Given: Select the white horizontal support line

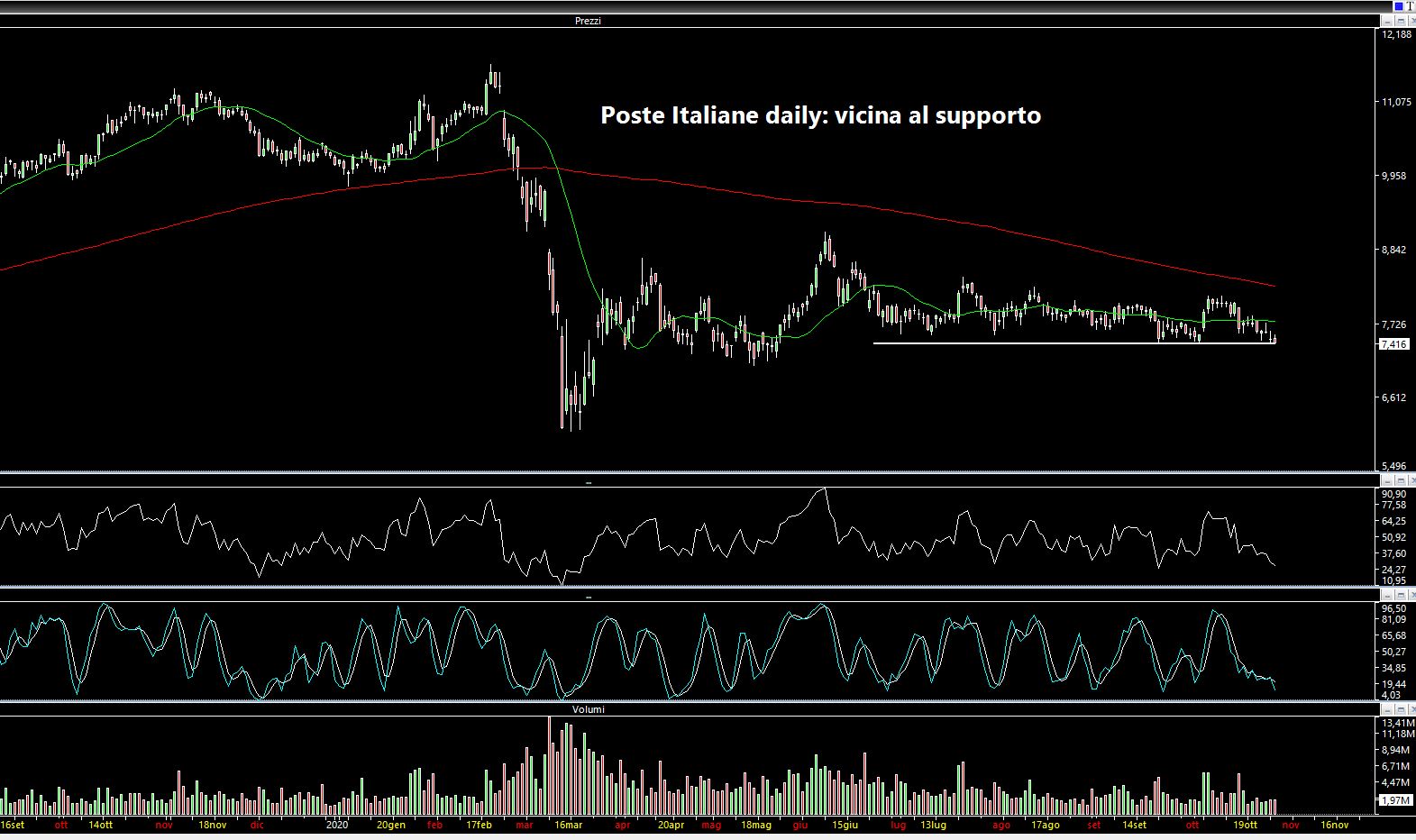Looking at the screenshot, I should pyautogui.click(x=1073, y=342).
